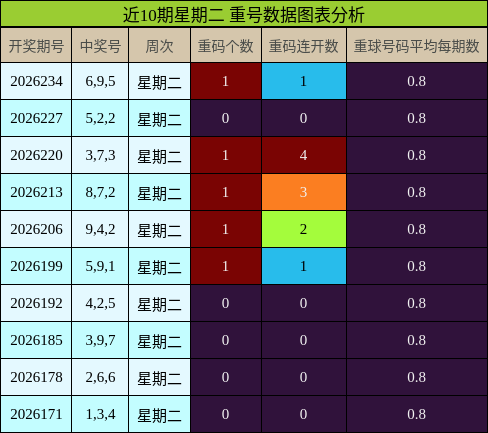The image size is (488, 433).
Task: Click the 重码连开数 value 0 in row 2026192
Action: (304, 303)
